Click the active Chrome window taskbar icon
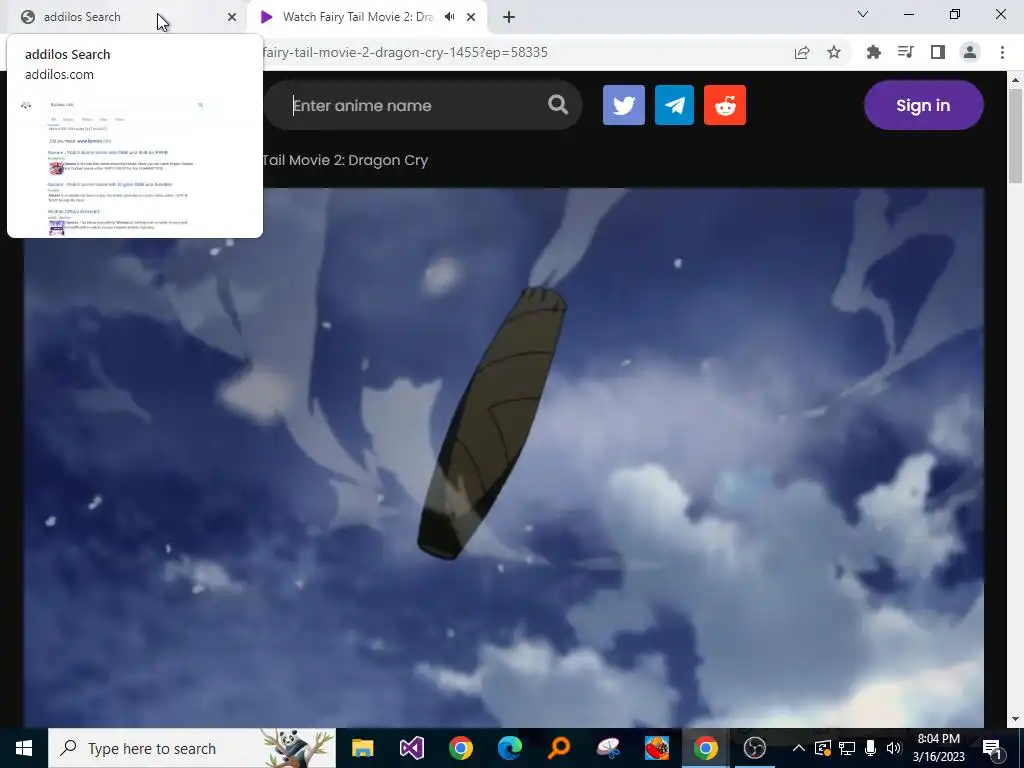This screenshot has height=768, width=1024. (x=705, y=748)
